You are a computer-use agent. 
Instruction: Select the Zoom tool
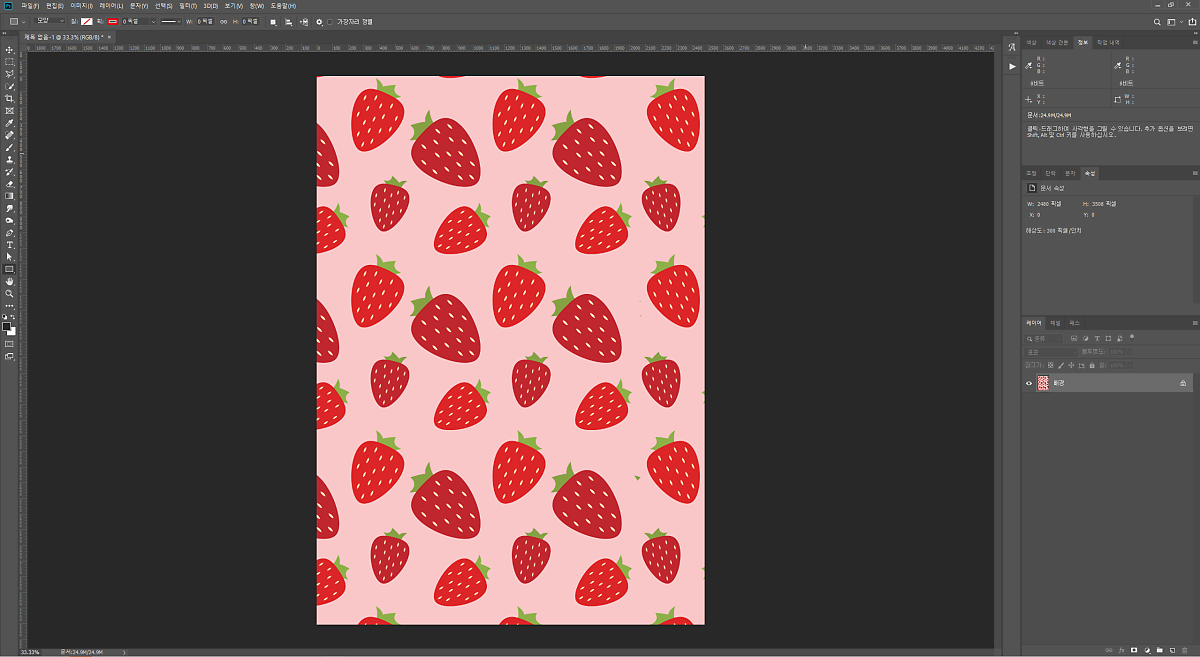point(10,293)
